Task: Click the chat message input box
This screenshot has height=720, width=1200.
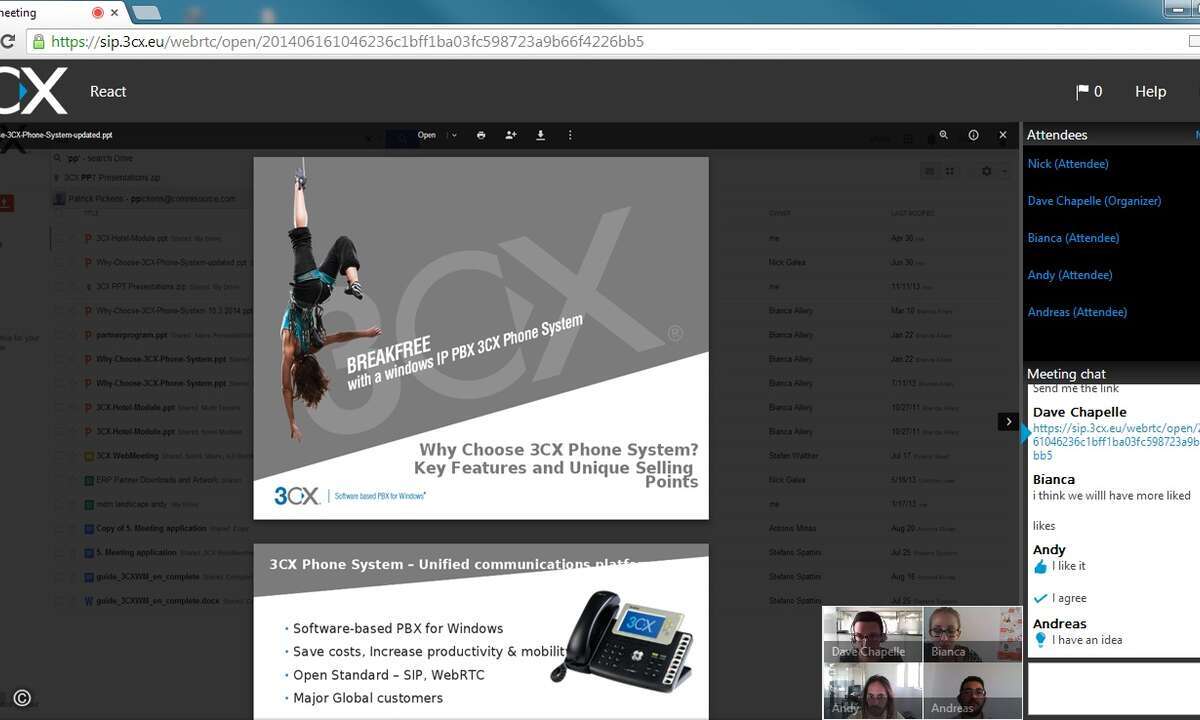Action: [1114, 688]
